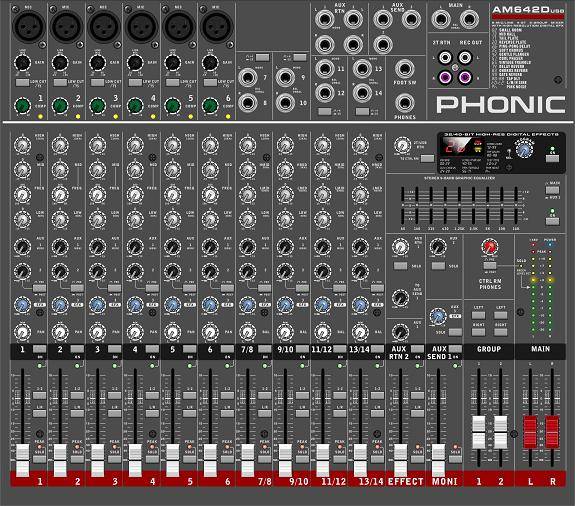Switch the equalizer MAIN/AUX 1 button
The image size is (575, 506).
[x=552, y=190]
